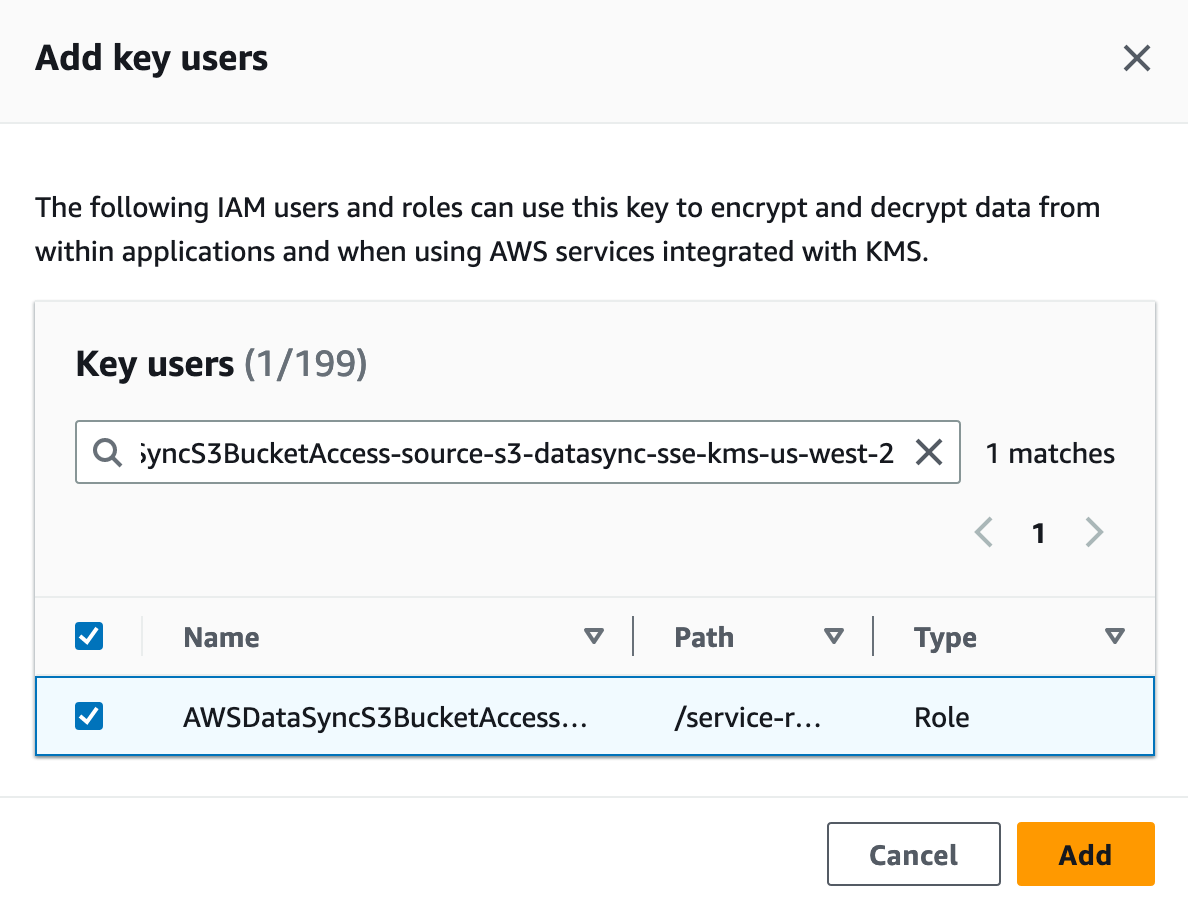Uncheck the select-all checkbox in table header
This screenshot has width=1188, height=910.
coord(88,636)
